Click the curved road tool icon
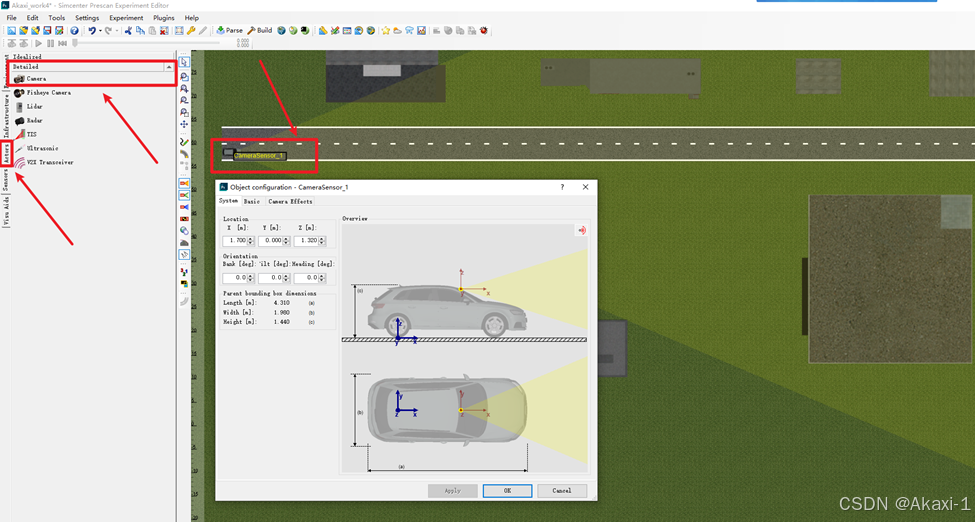Screen dimensions: 975x522 click(185, 154)
